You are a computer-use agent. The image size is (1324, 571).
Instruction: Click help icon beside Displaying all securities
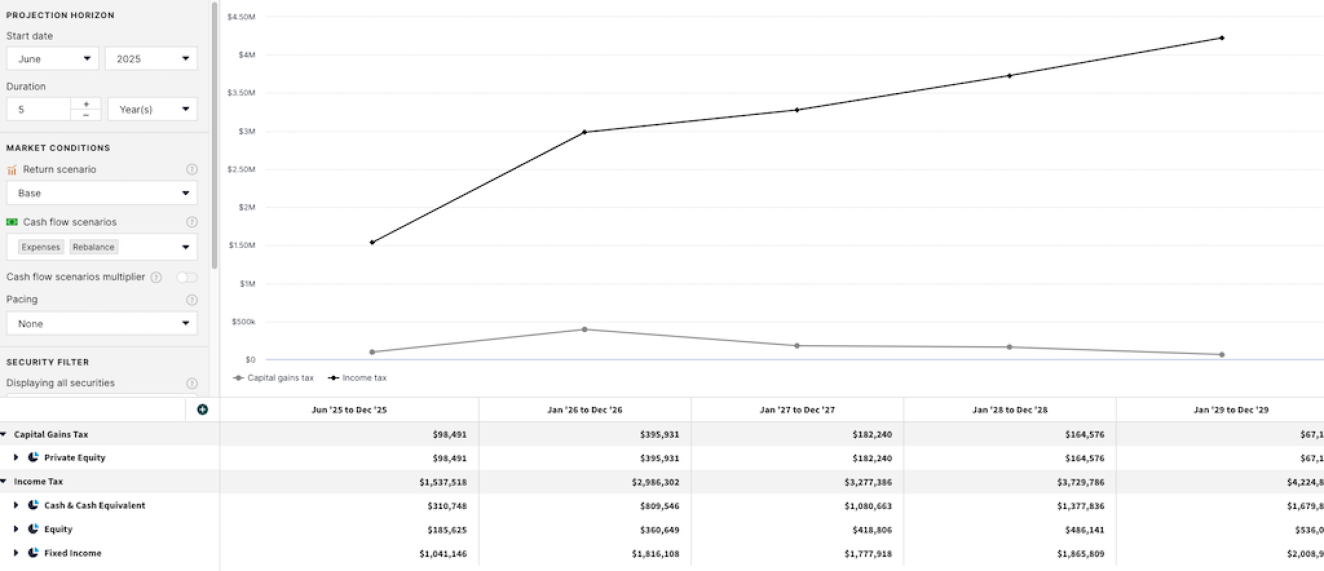pyautogui.click(x=192, y=383)
